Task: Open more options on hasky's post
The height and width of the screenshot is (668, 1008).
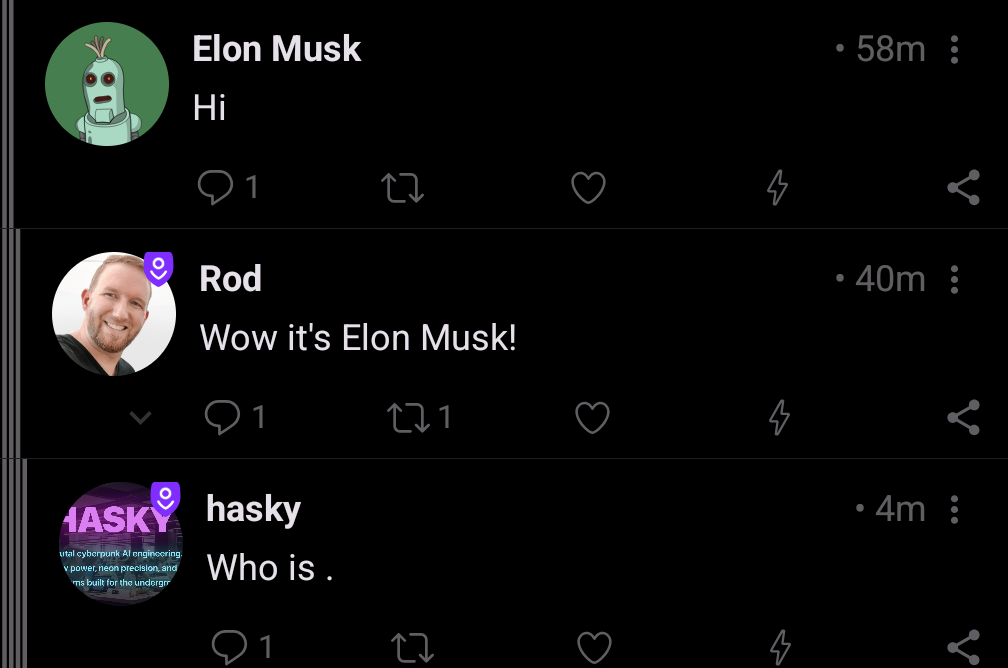Action: (954, 509)
